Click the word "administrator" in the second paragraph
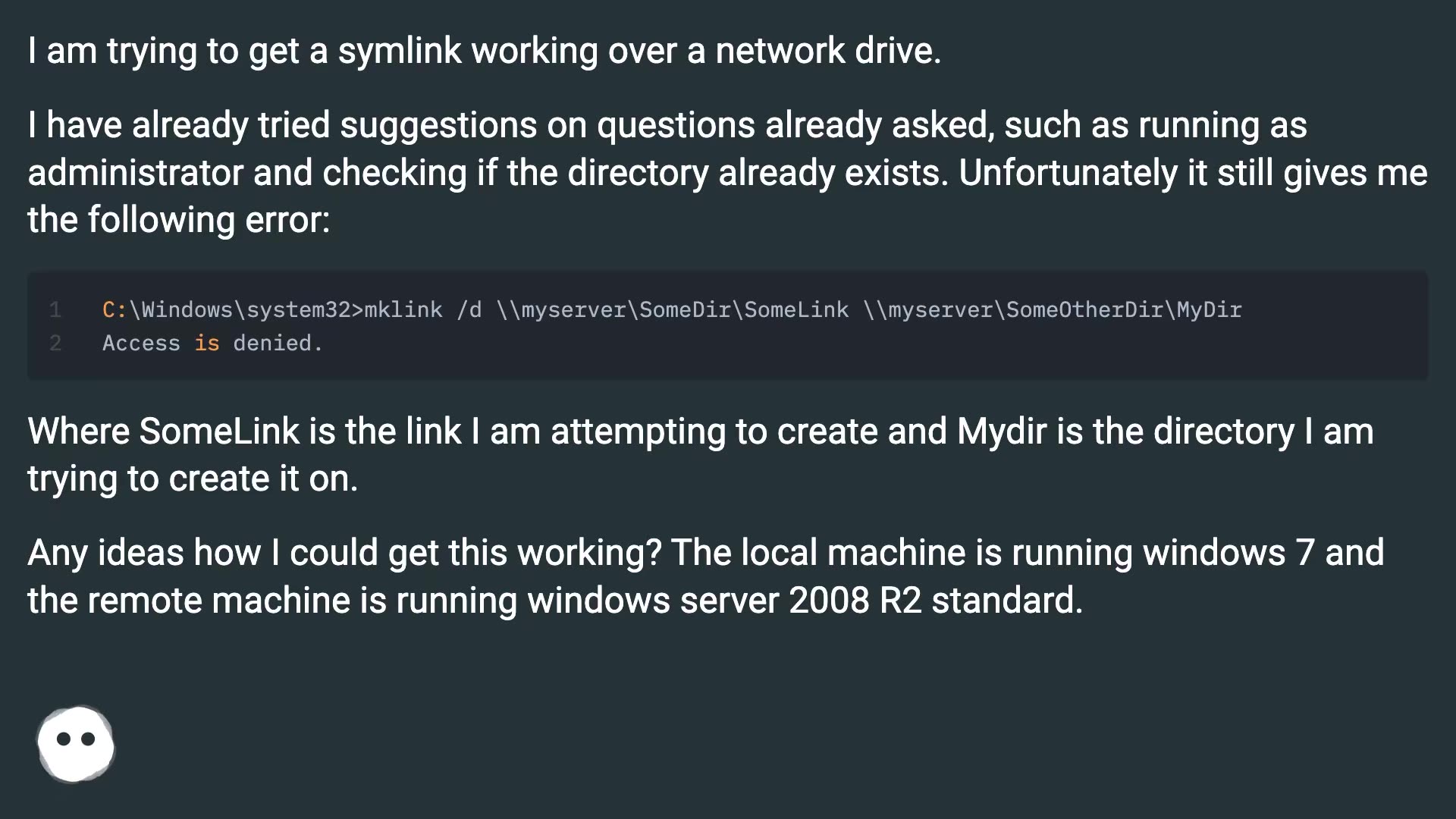This screenshot has height=819, width=1456. coord(135,173)
